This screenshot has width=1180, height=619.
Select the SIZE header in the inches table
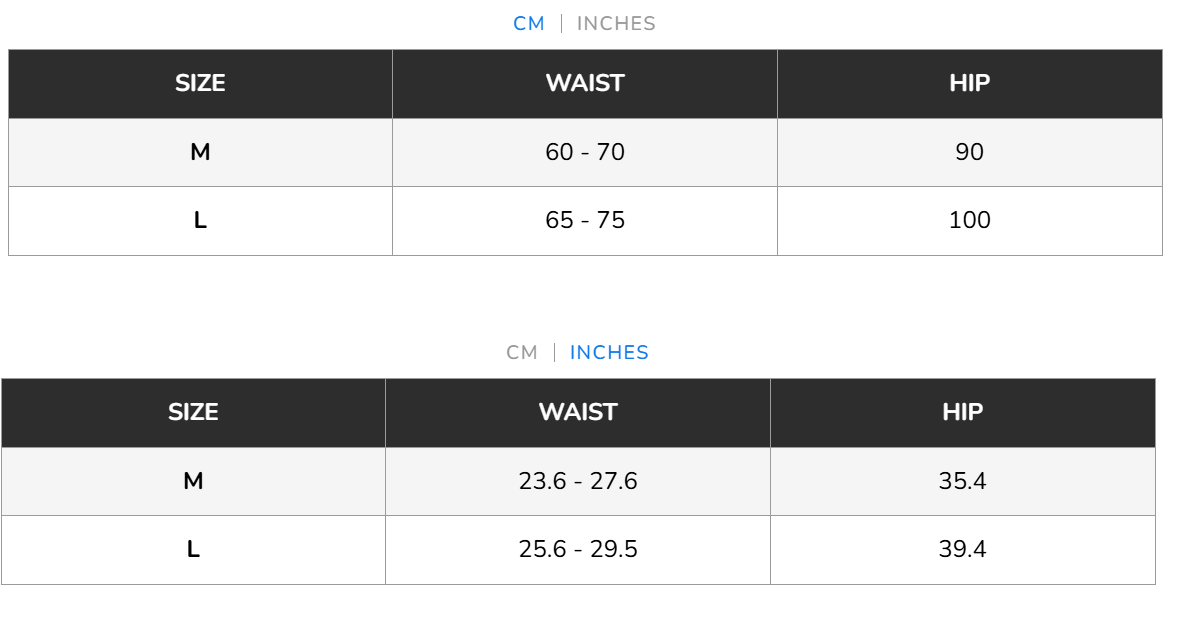click(193, 412)
